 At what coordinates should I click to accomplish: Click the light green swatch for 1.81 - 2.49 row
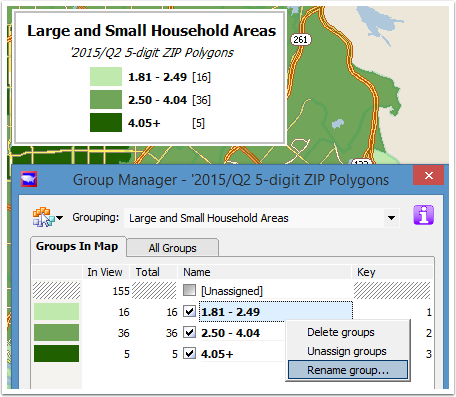pyautogui.click(x=56, y=312)
